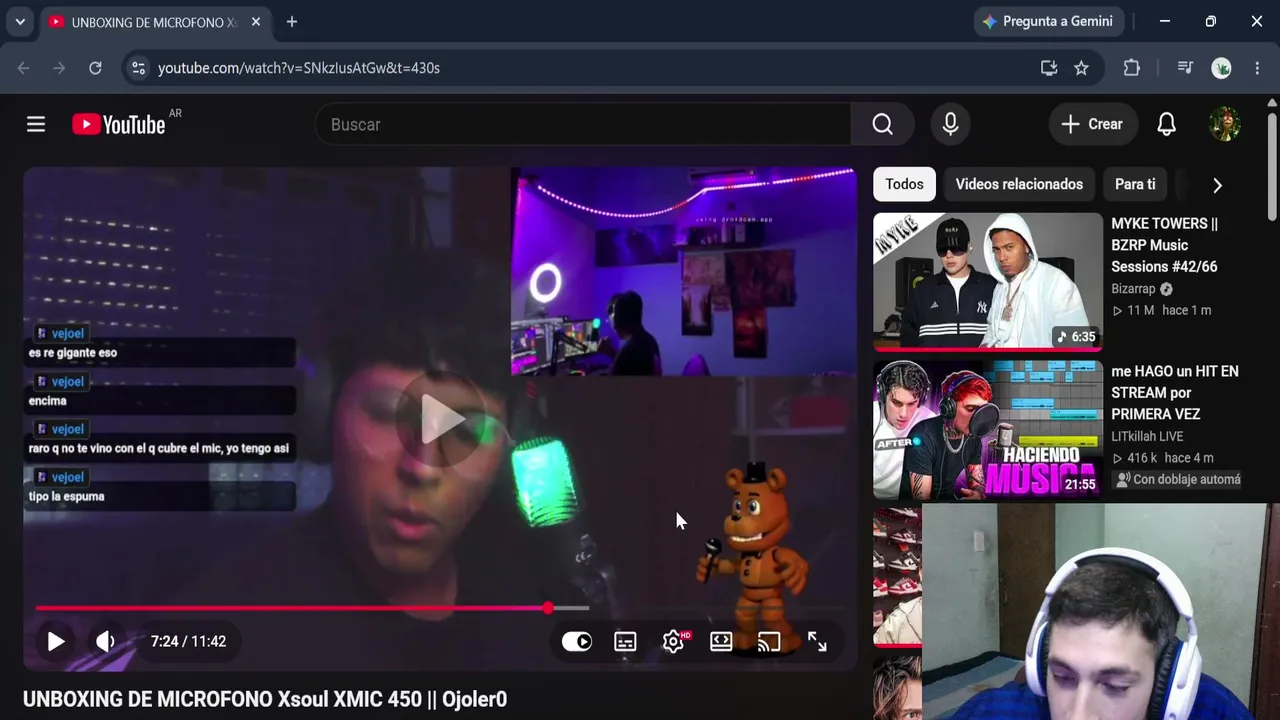Open the MYKE TOWERS video thumbnail
Screen dimensions: 1280x720
tap(988, 281)
